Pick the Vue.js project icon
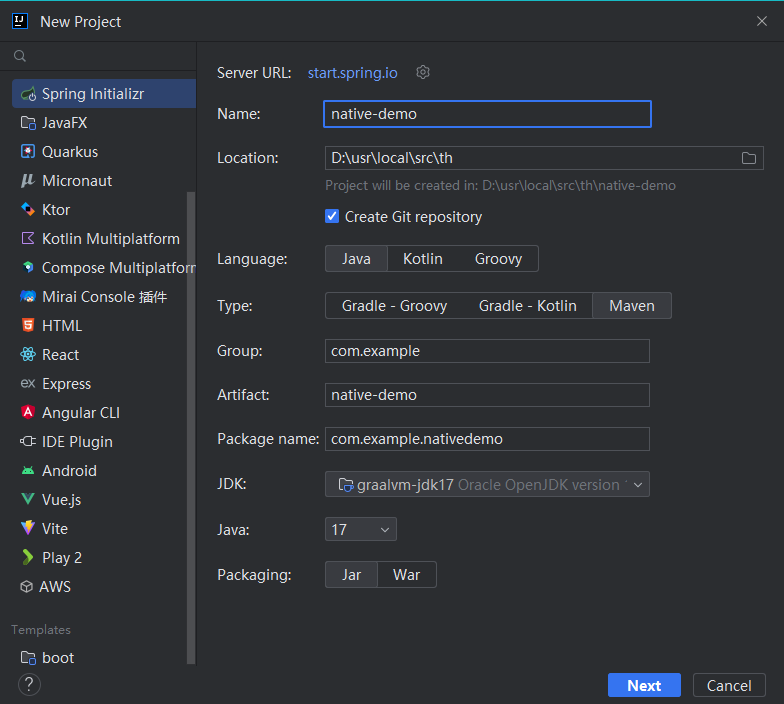The image size is (784, 704). pyautogui.click(x=28, y=500)
